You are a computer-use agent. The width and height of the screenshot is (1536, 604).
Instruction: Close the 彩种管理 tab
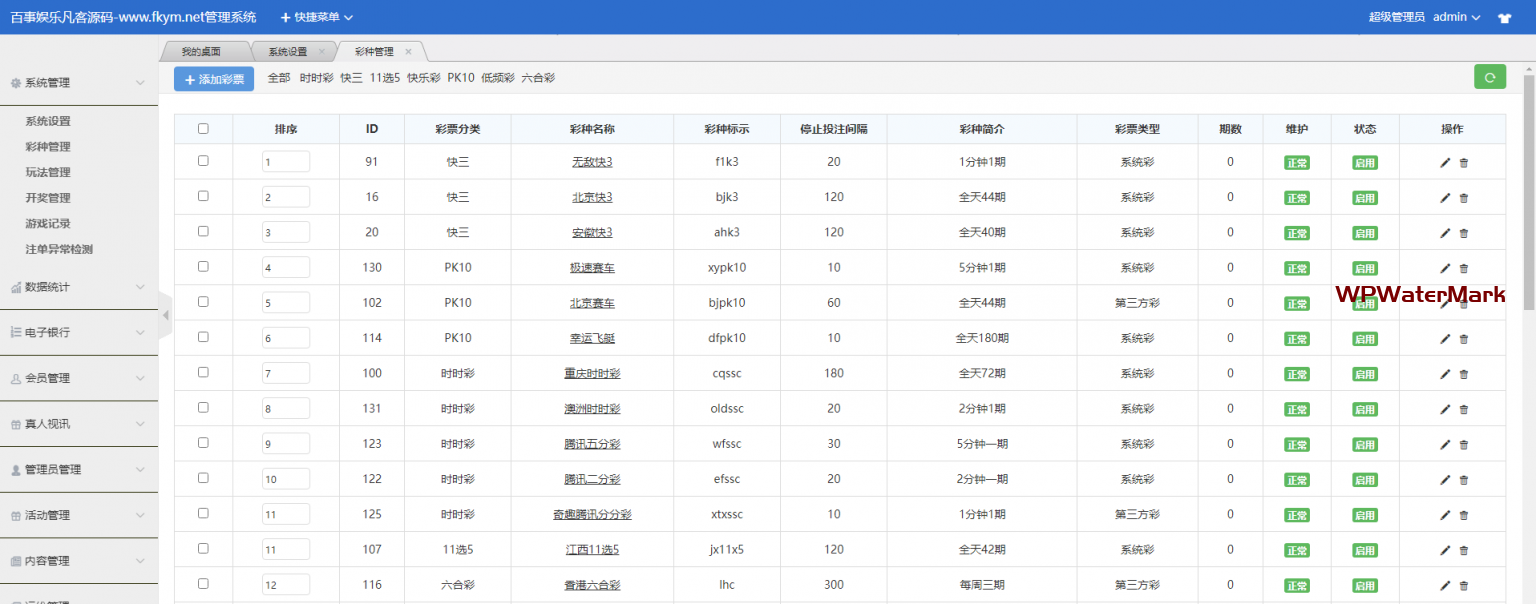point(408,51)
